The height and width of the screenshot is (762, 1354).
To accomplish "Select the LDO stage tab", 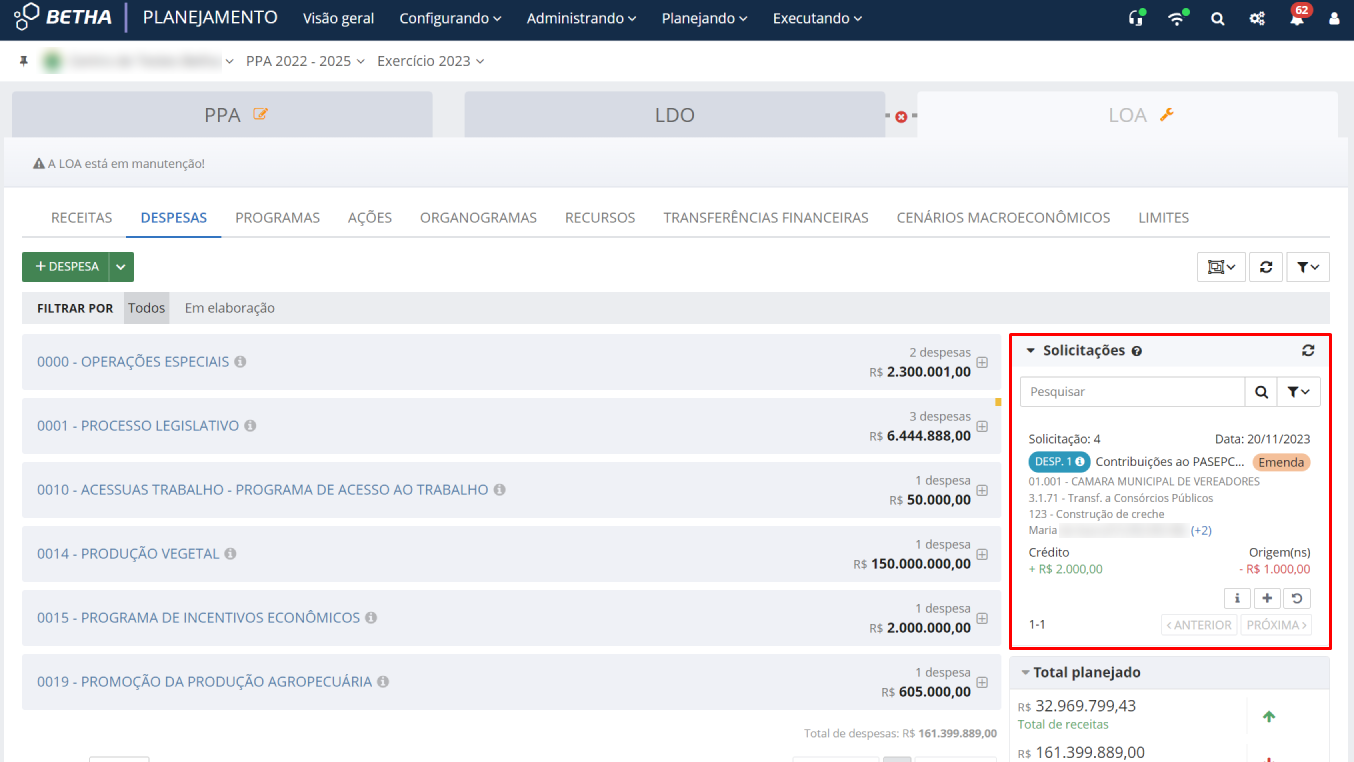I will 674,115.
